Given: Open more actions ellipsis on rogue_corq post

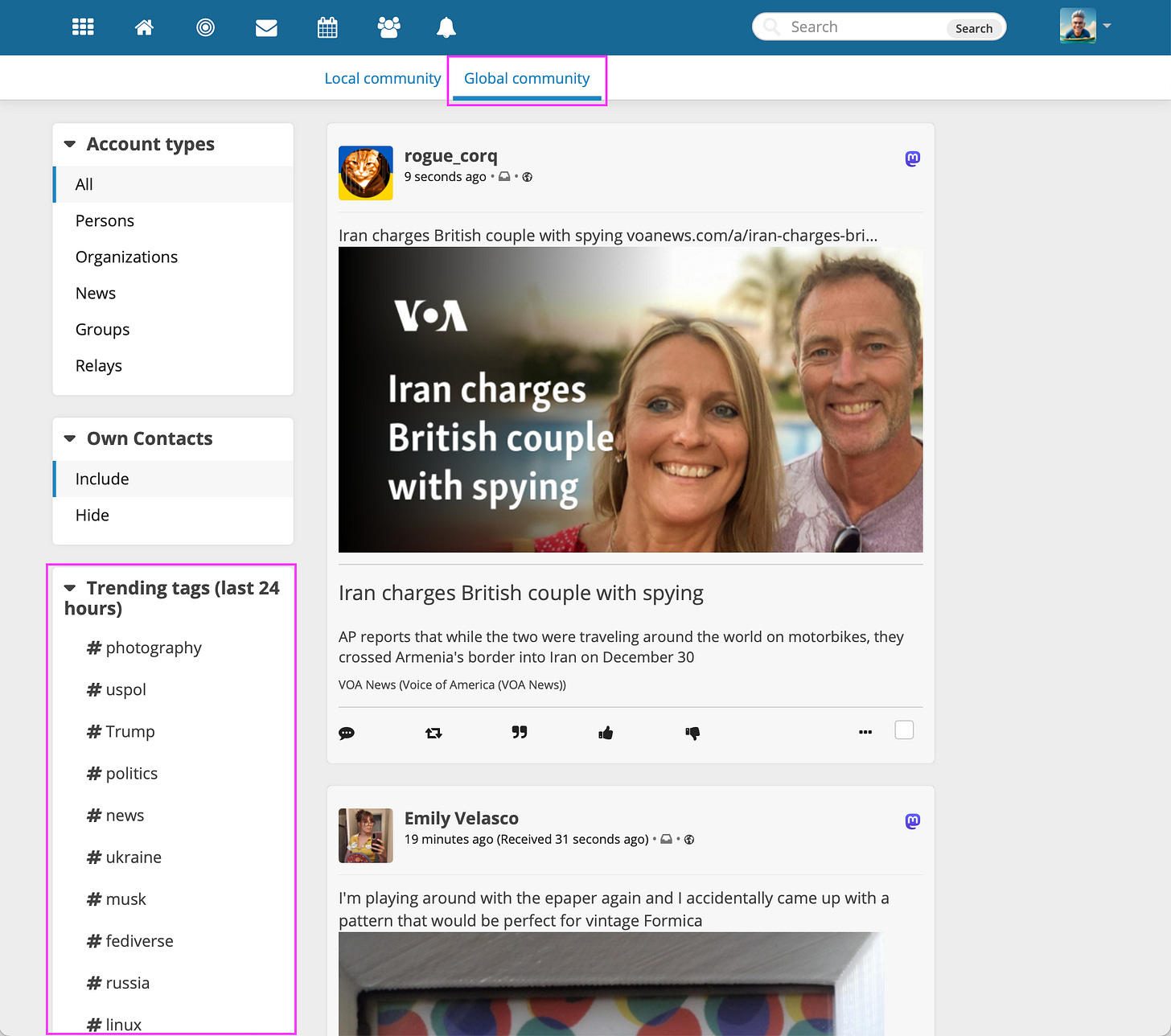Looking at the screenshot, I should (x=865, y=732).
